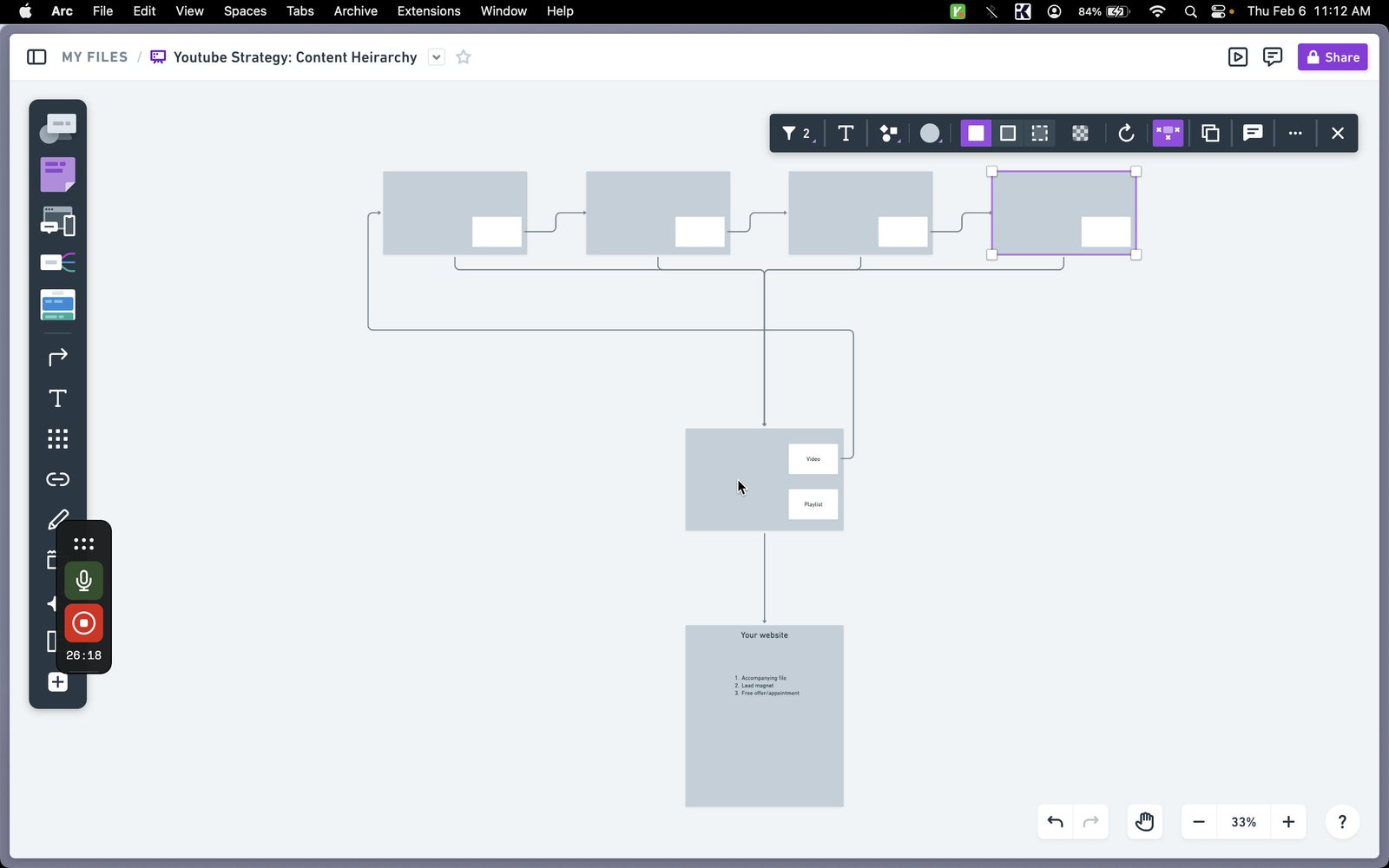Duplicate the selected shape
The image size is (1389, 868).
[1210, 134]
